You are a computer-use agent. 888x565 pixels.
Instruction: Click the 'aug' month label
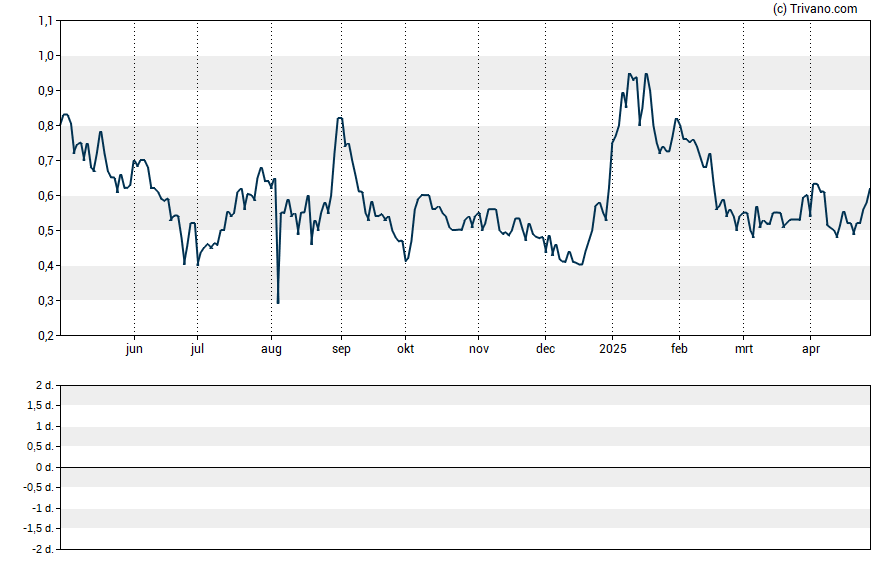coord(271,349)
